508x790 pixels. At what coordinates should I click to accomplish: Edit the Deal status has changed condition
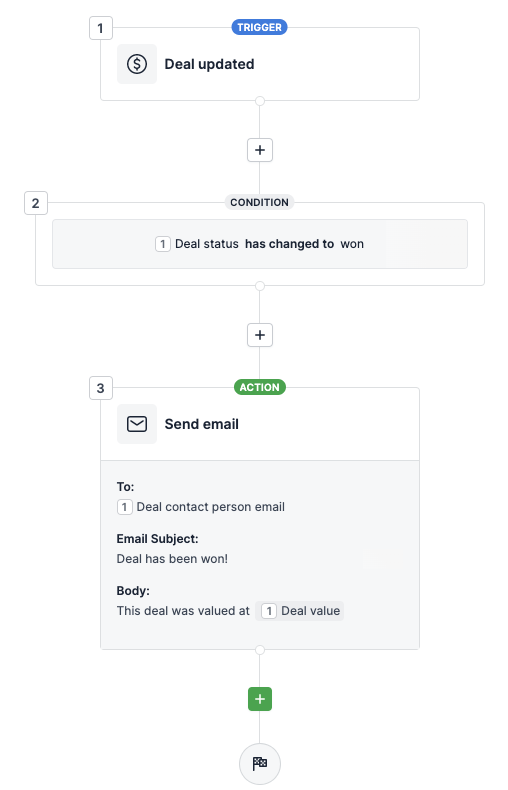click(x=260, y=244)
